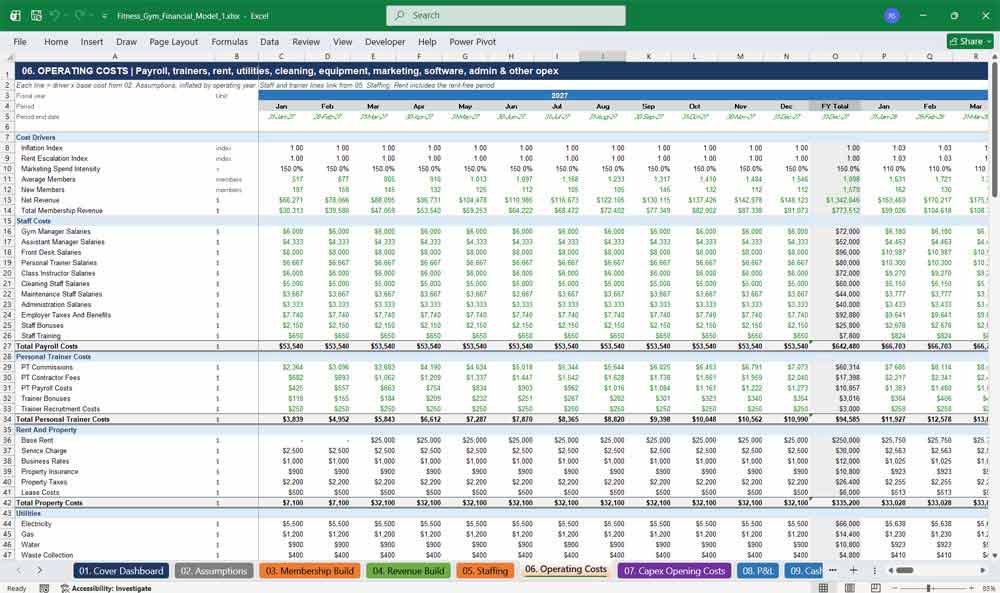Screen dimensions: 1000x593
Task: Open the File menu
Action: 20,41
